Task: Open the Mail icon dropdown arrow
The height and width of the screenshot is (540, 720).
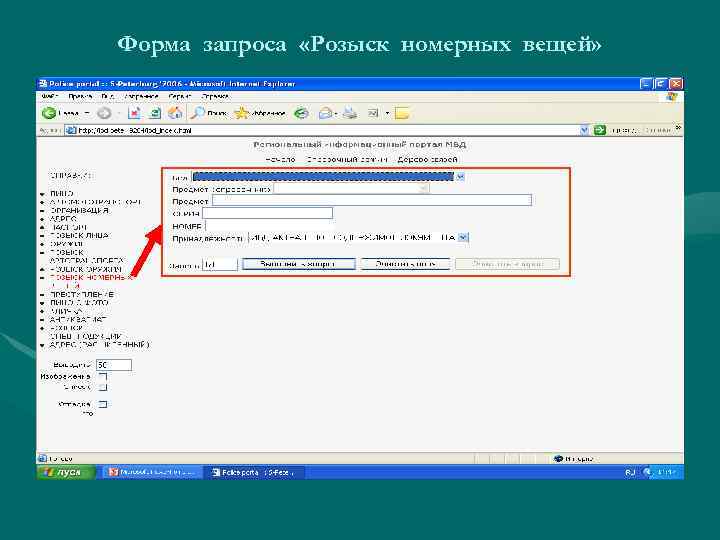Action: pyautogui.click(x=336, y=113)
